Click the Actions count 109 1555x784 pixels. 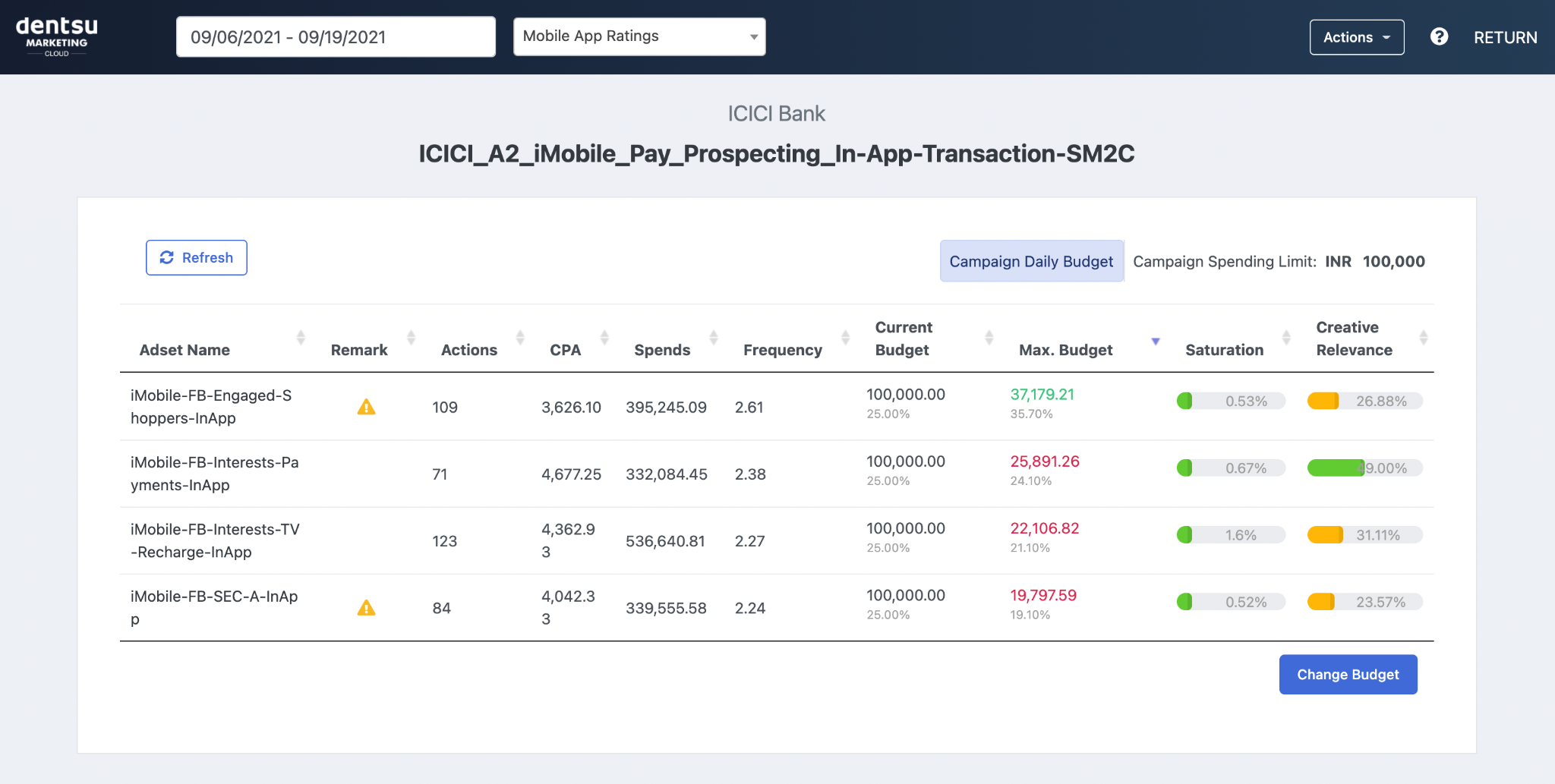(445, 408)
